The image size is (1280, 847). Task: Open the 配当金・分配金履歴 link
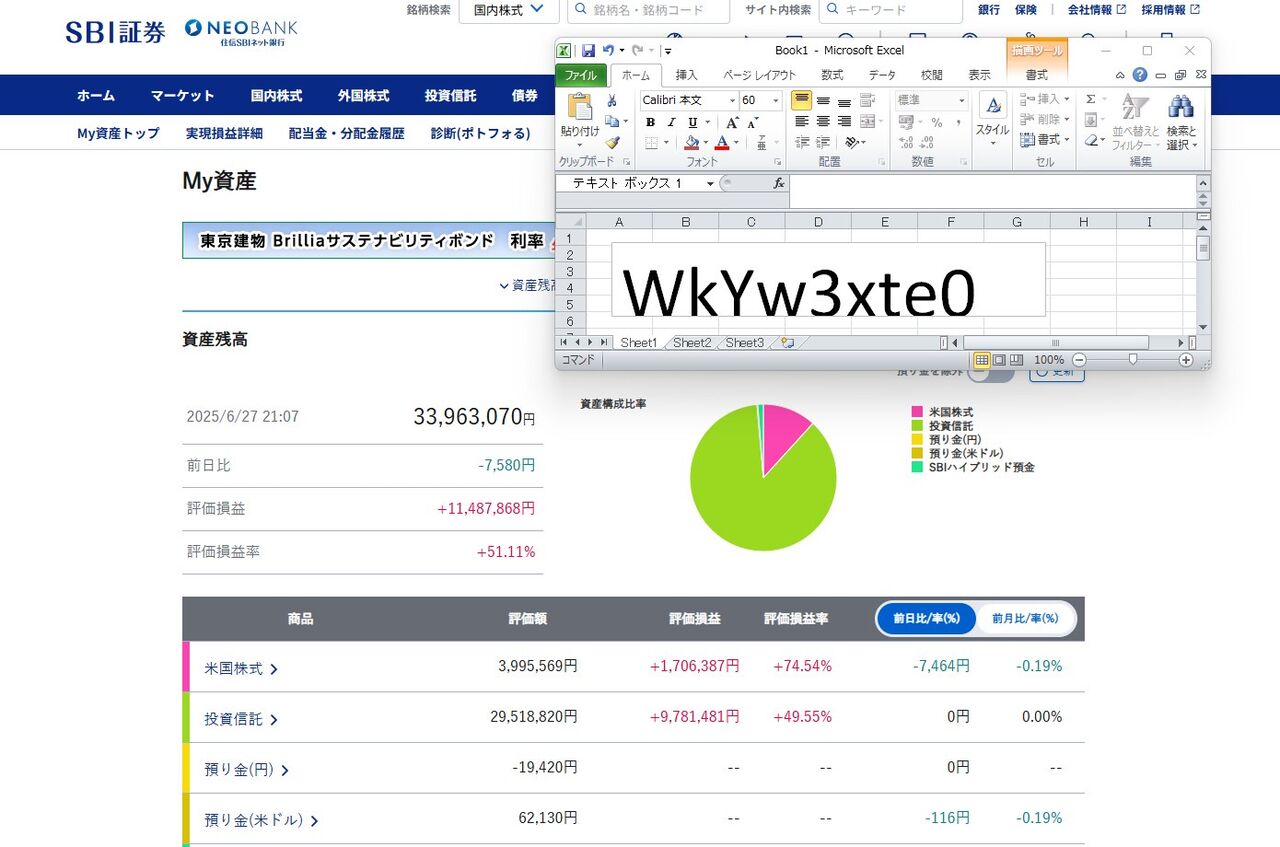pyautogui.click(x=347, y=133)
